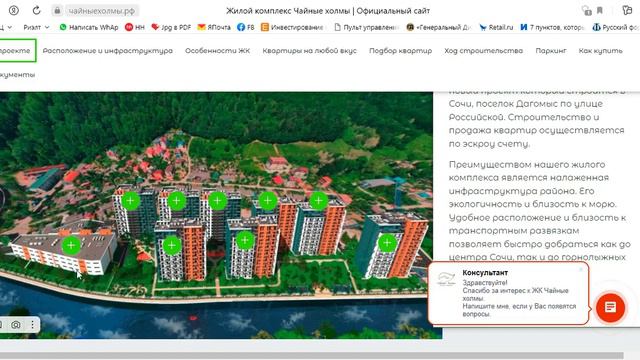Close the Консультант chat popup

point(581,269)
